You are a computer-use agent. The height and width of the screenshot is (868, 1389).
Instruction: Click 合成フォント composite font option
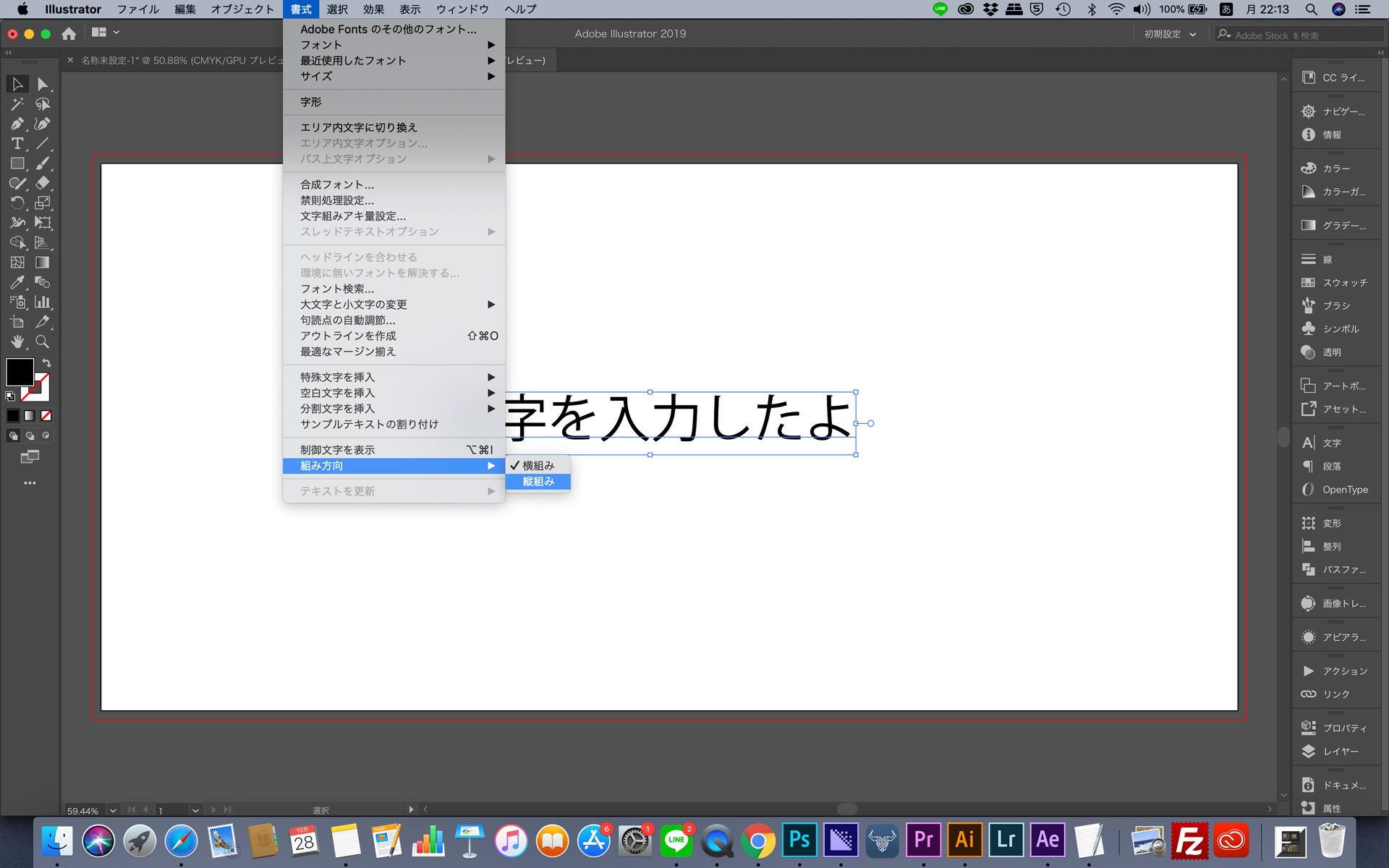(x=337, y=184)
